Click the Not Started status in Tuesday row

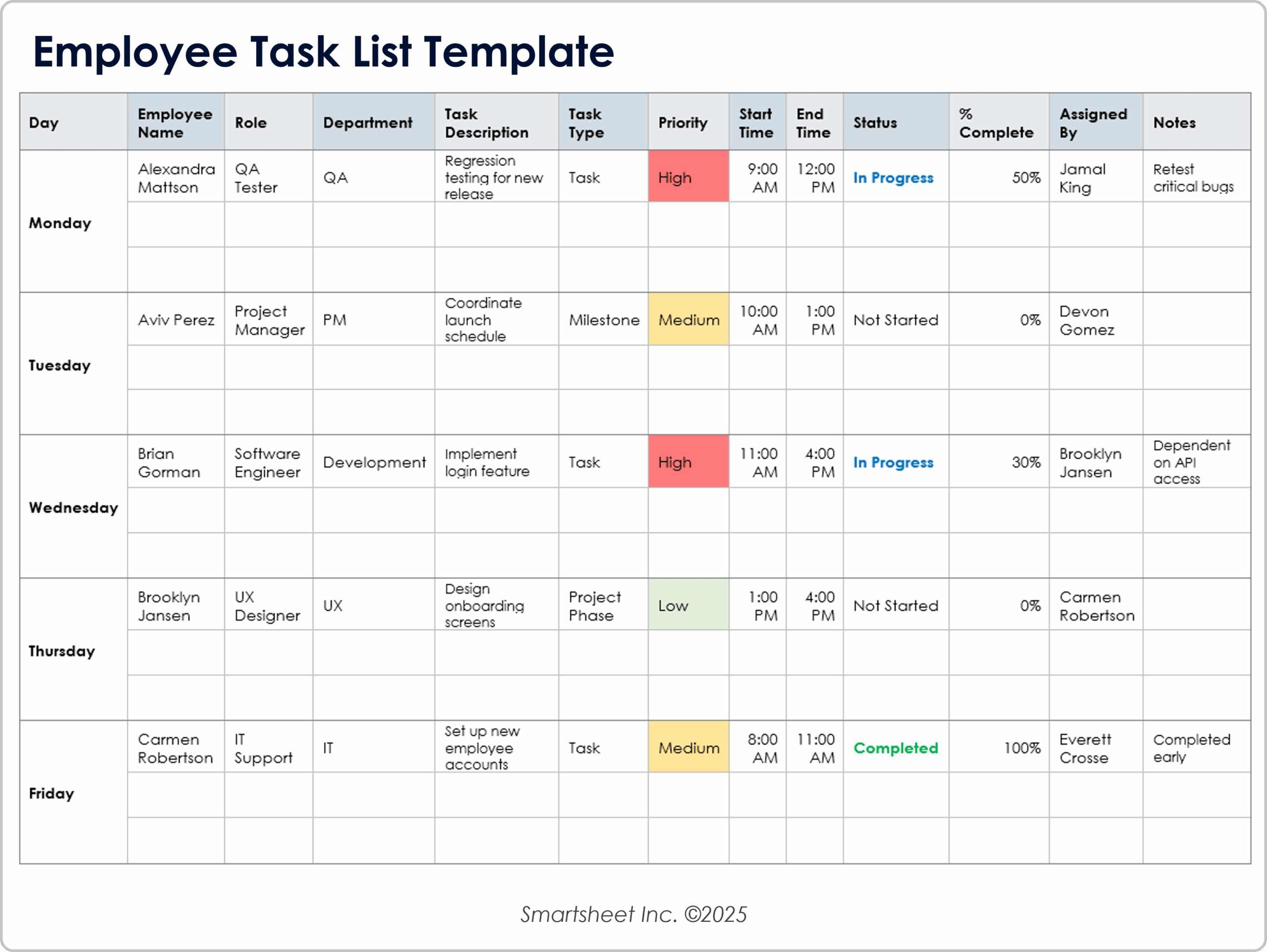point(895,320)
